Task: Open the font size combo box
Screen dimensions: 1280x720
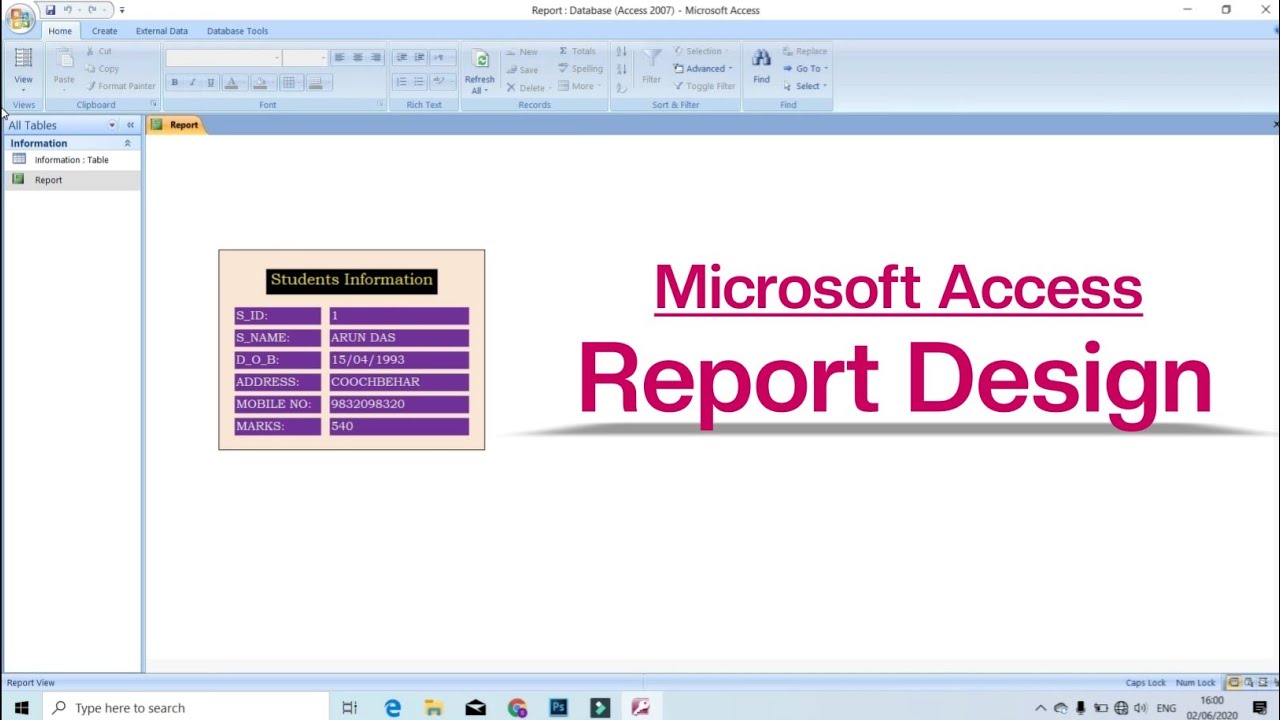Action: click(305, 58)
